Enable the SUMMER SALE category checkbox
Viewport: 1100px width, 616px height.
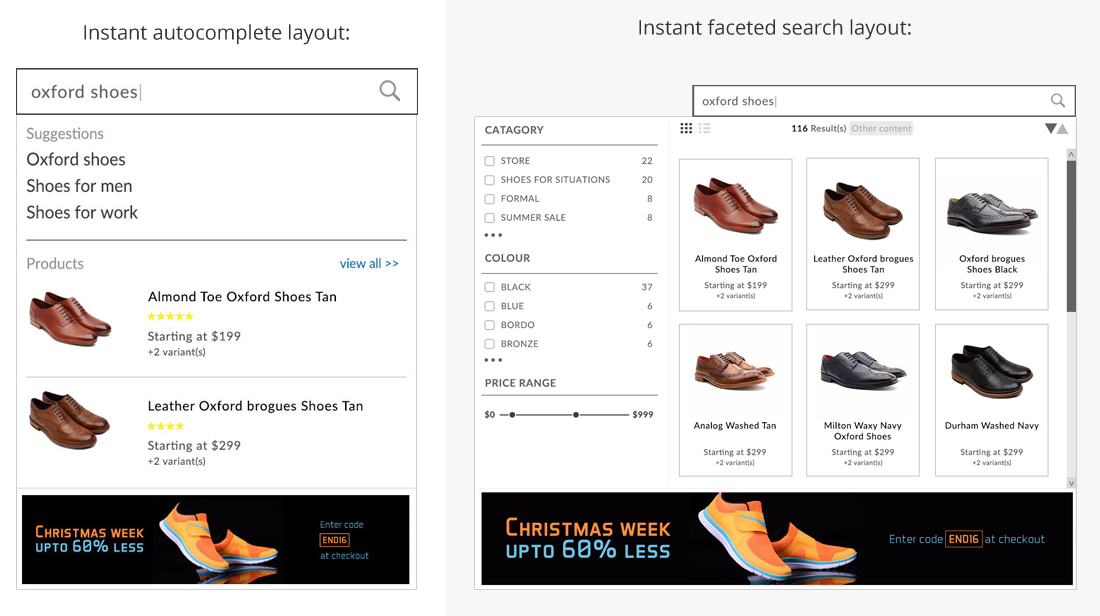[x=490, y=218]
